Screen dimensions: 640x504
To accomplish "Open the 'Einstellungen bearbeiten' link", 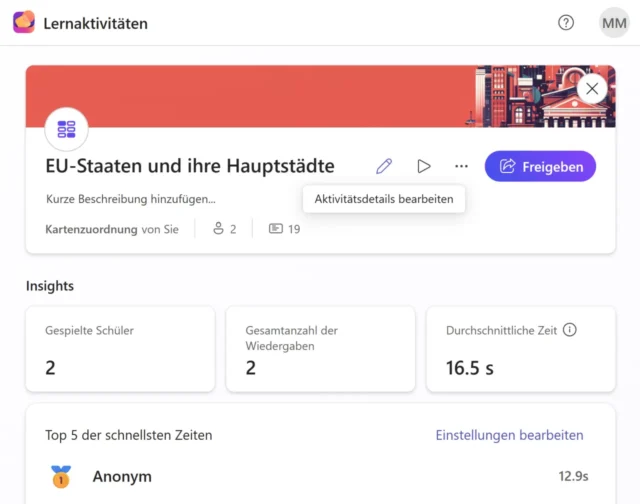I will pyautogui.click(x=509, y=435).
